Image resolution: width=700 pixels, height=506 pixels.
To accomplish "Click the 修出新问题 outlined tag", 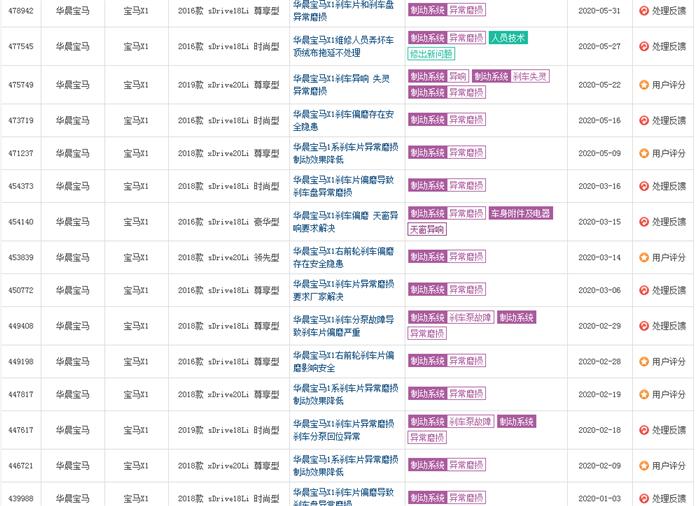I will pos(431,54).
